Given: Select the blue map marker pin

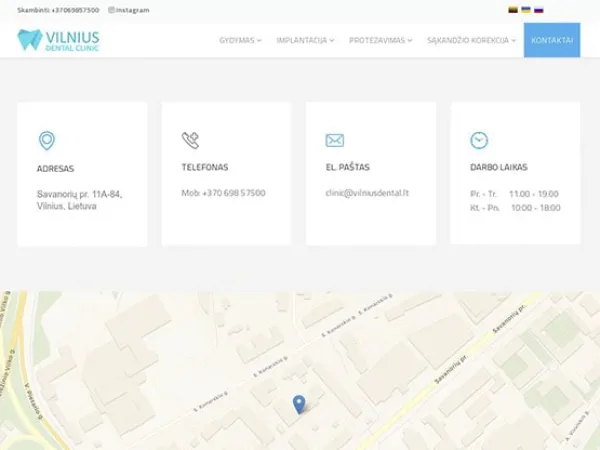Looking at the screenshot, I should pos(299,404).
